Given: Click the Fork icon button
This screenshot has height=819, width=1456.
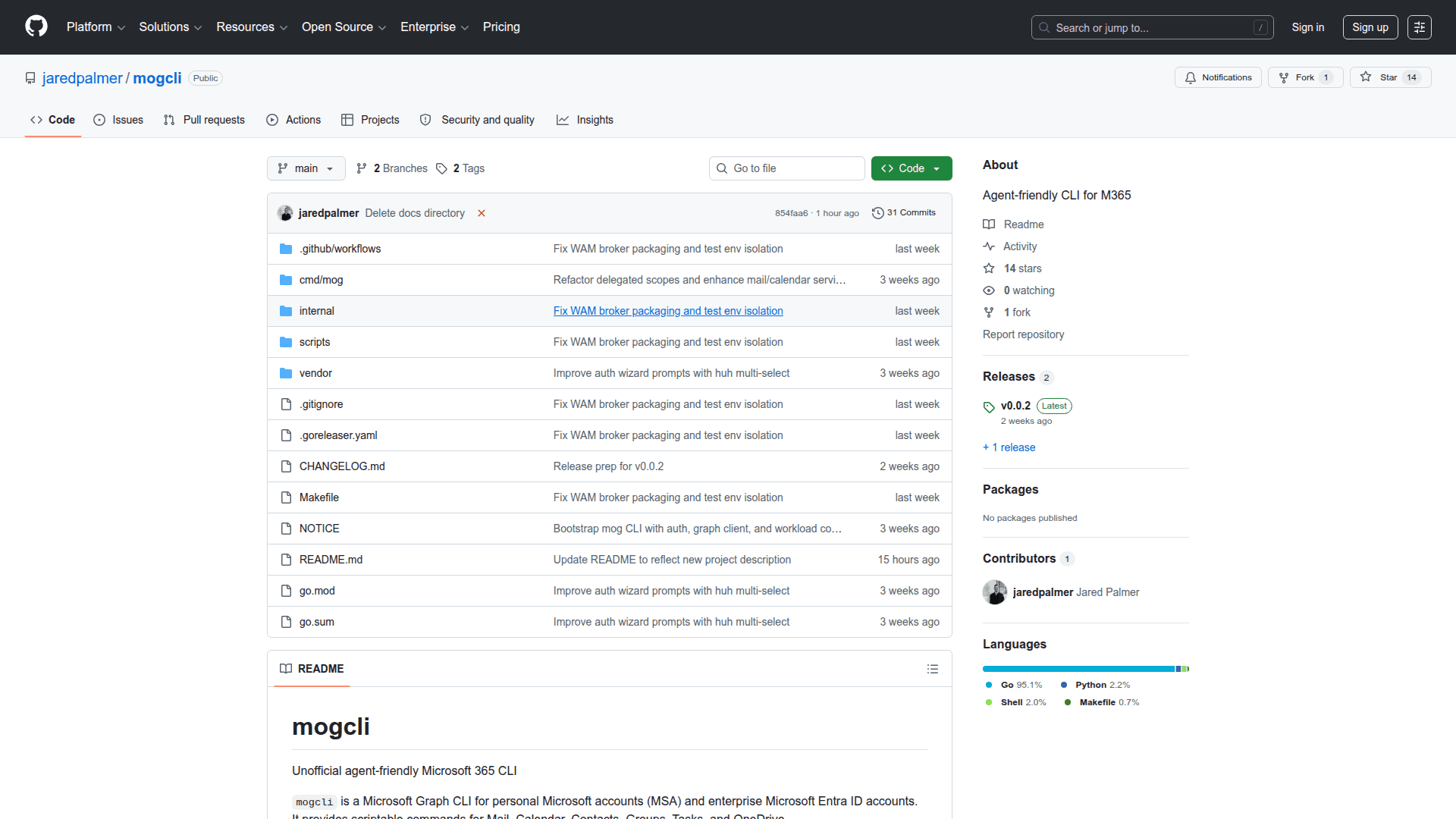Looking at the screenshot, I should [1304, 77].
